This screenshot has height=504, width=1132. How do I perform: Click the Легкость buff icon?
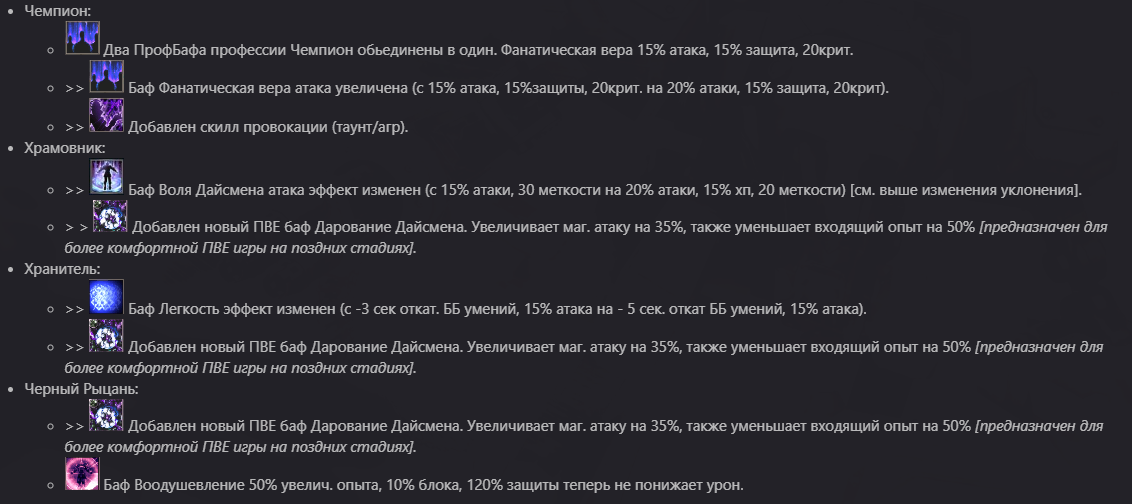[x=106, y=297]
